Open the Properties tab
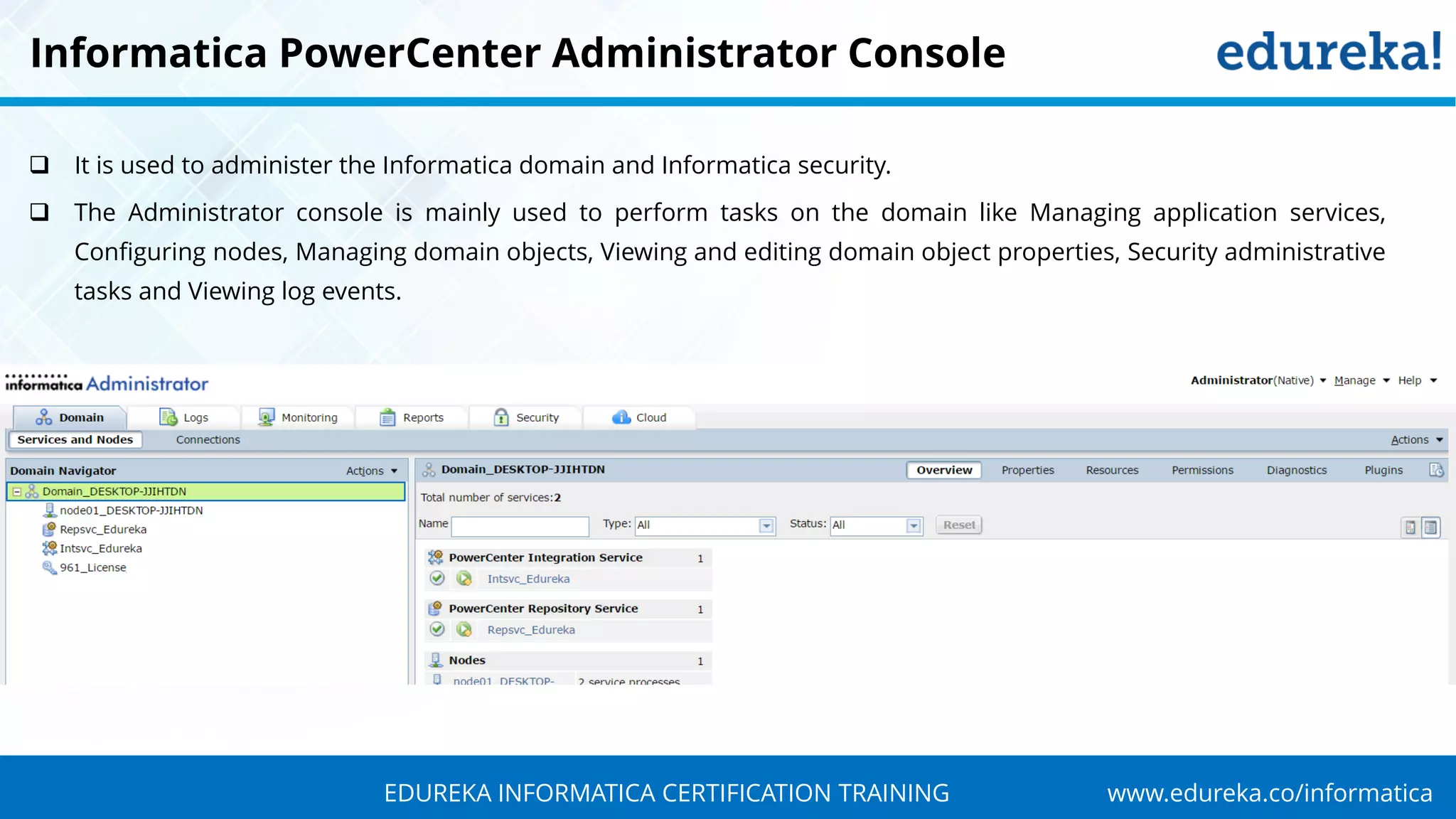 coord(1028,470)
